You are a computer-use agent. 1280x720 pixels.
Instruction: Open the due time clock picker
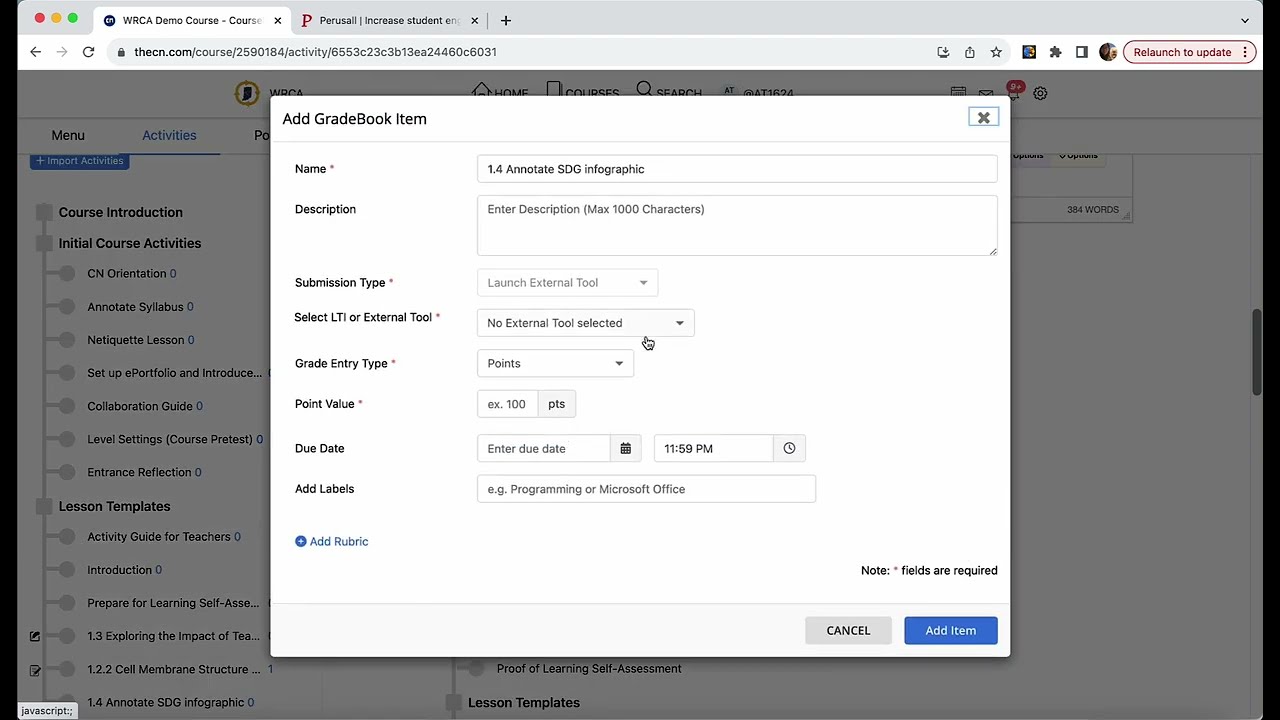pyautogui.click(x=789, y=449)
